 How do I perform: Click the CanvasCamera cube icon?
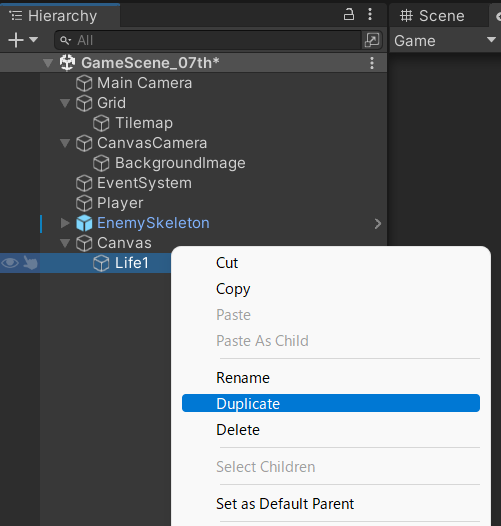[x=84, y=143]
